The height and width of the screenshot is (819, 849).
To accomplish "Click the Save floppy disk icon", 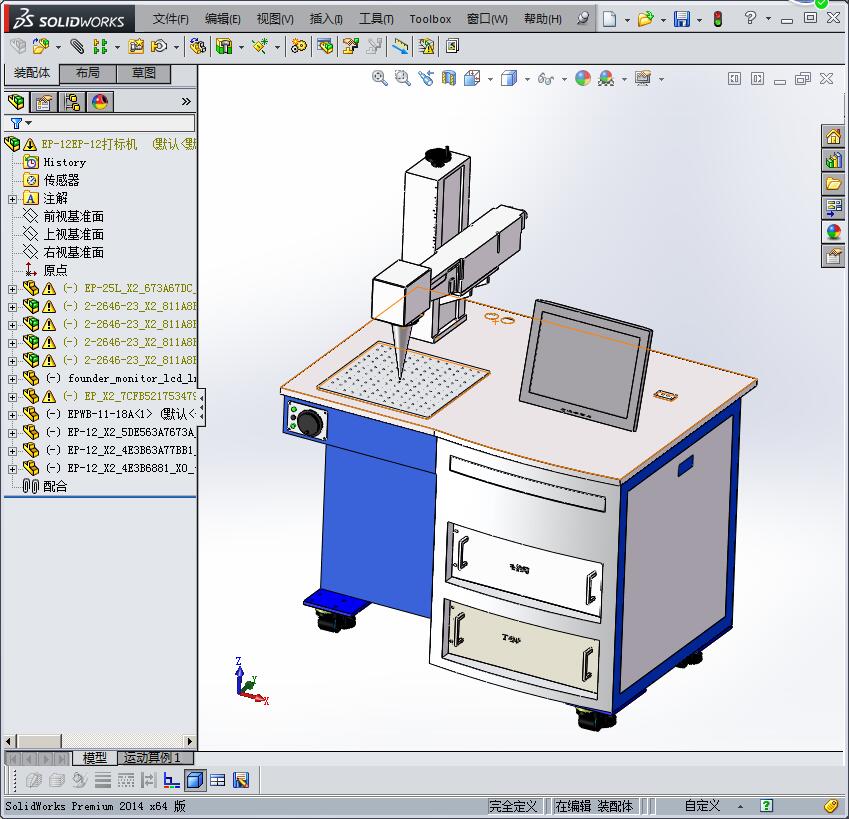I will [x=682, y=19].
